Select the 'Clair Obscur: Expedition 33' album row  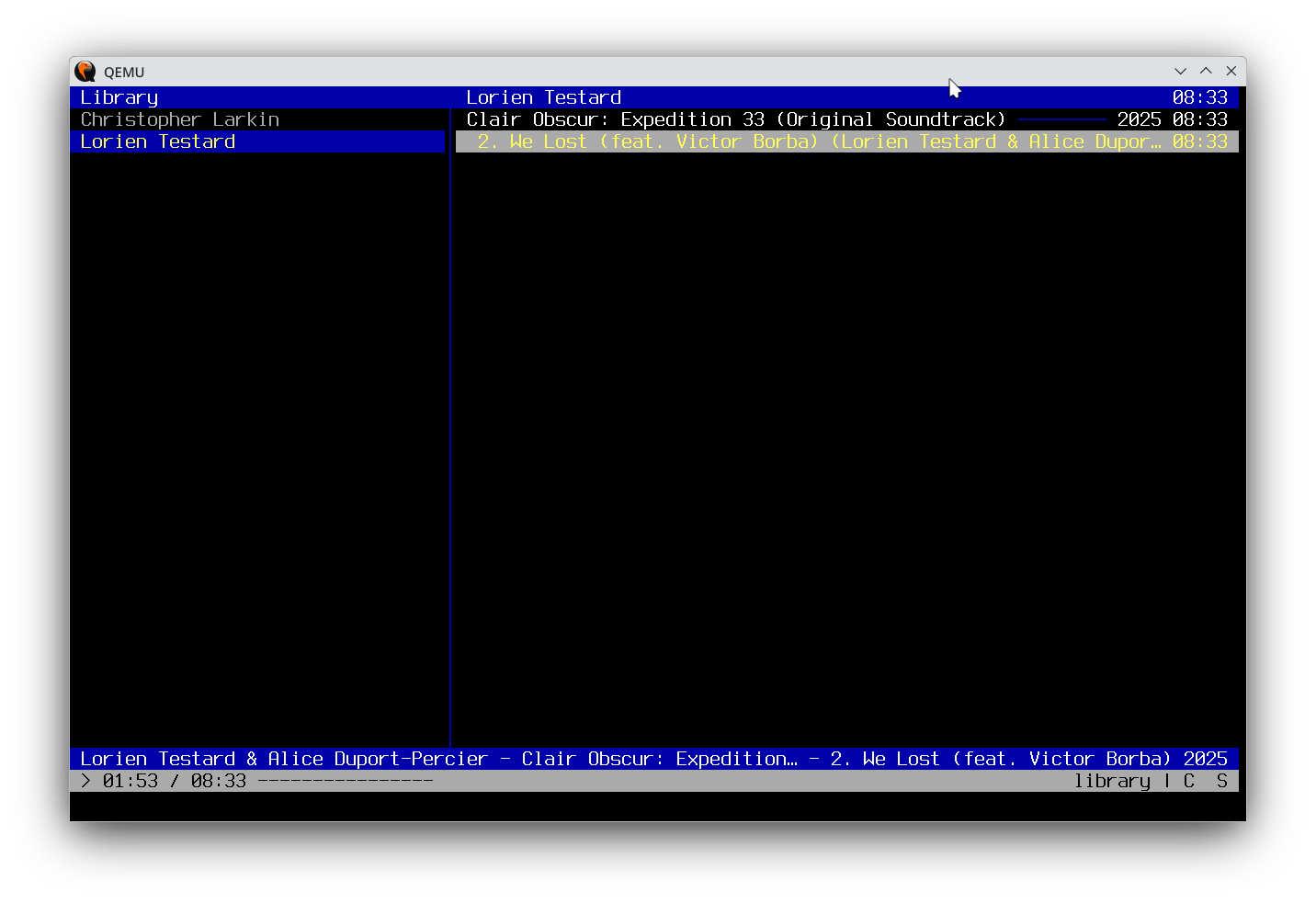coord(847,119)
